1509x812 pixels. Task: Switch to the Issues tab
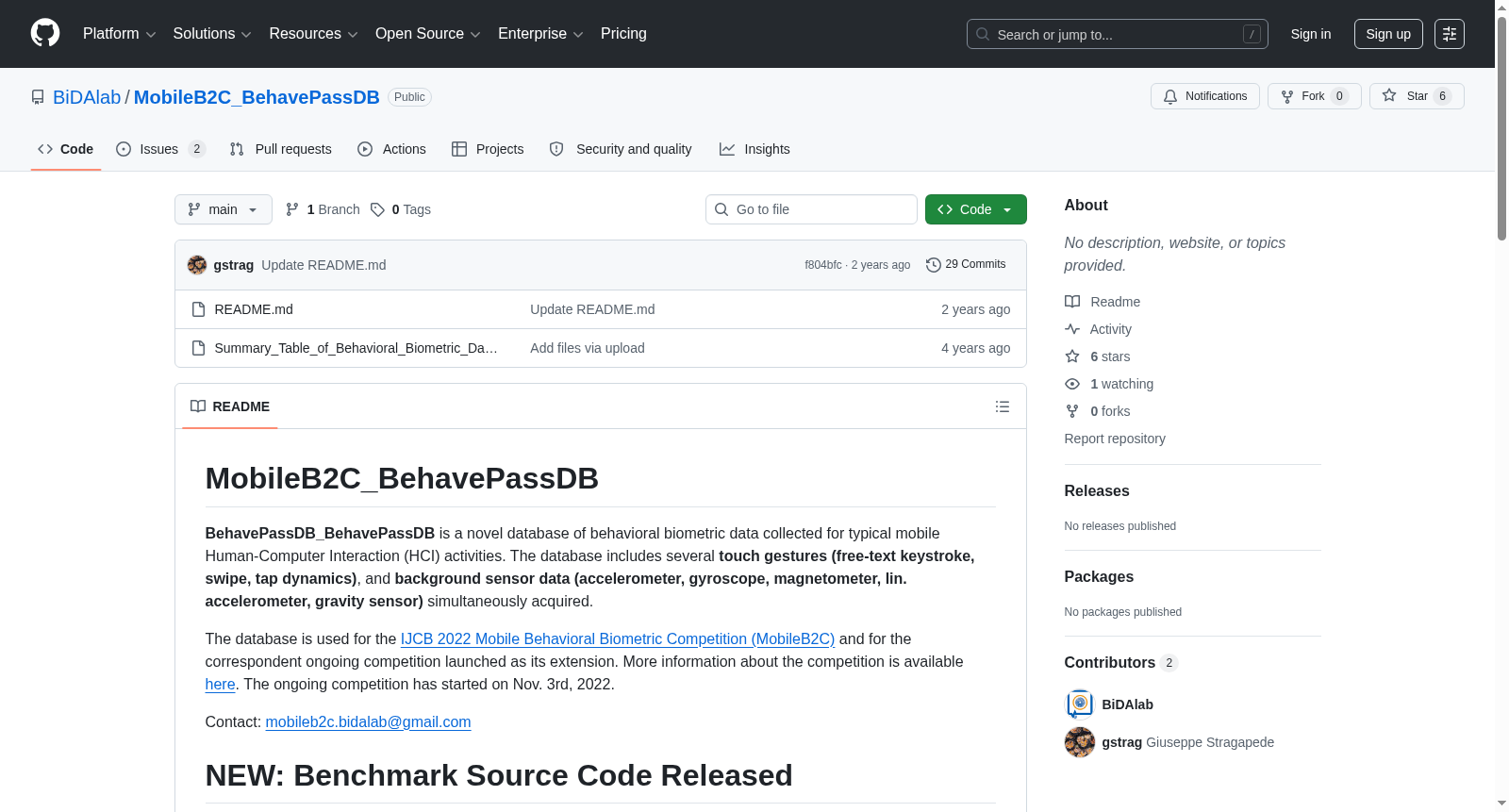pos(160,149)
